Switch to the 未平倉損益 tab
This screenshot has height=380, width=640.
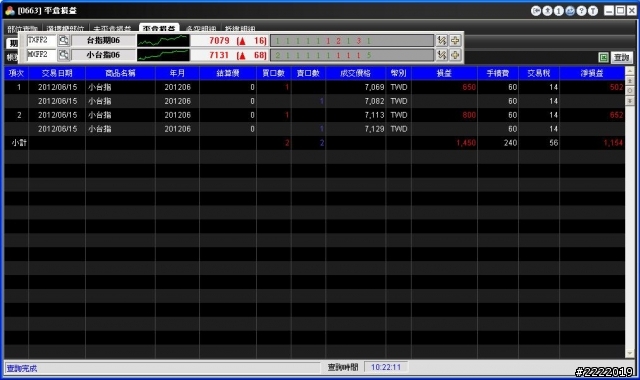tap(112, 28)
